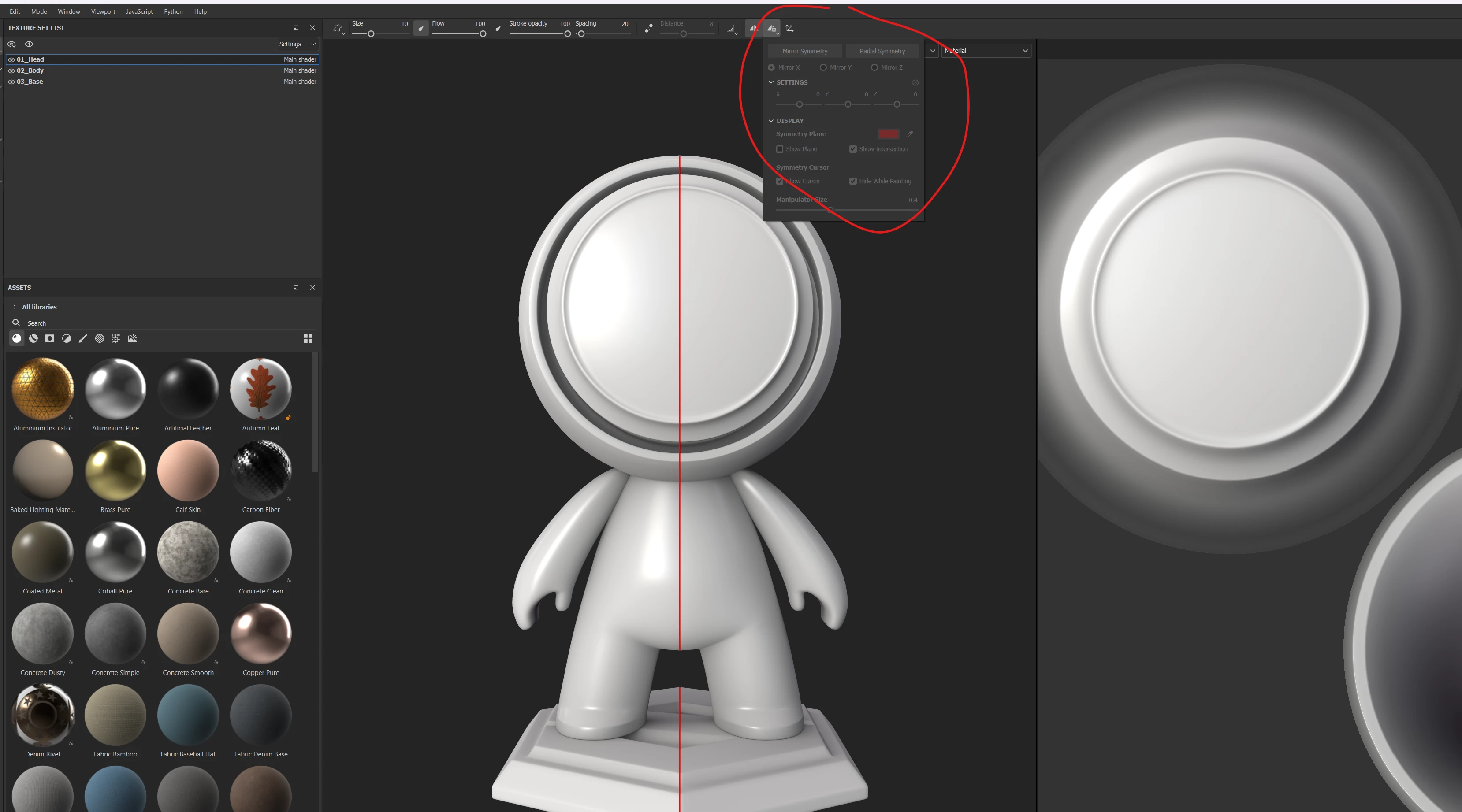Filter assets by brushes icon
The width and height of the screenshot is (1462, 812).
click(x=83, y=339)
